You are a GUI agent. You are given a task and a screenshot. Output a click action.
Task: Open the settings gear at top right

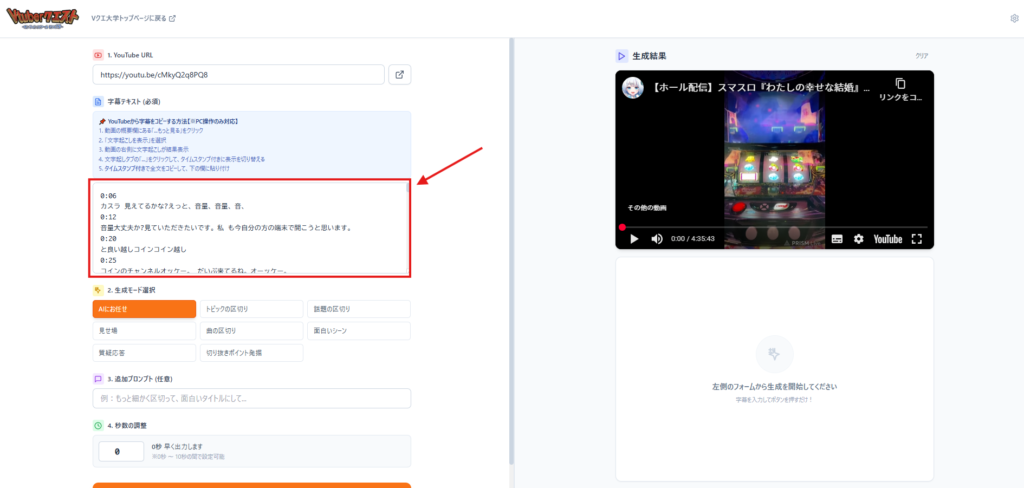[x=1014, y=18]
